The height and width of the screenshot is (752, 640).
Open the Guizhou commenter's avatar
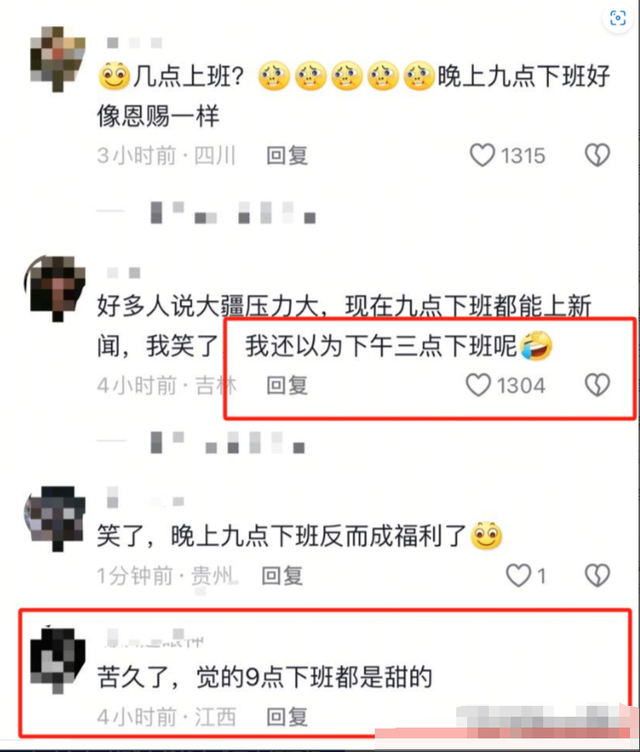[x=55, y=518]
